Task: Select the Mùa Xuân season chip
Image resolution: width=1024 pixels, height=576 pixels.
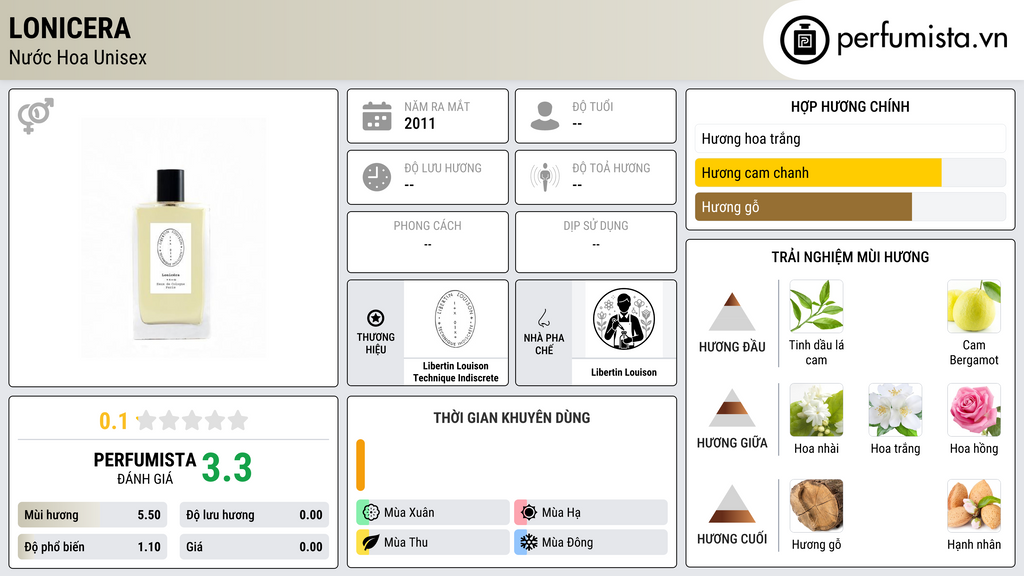Action: click(x=433, y=513)
